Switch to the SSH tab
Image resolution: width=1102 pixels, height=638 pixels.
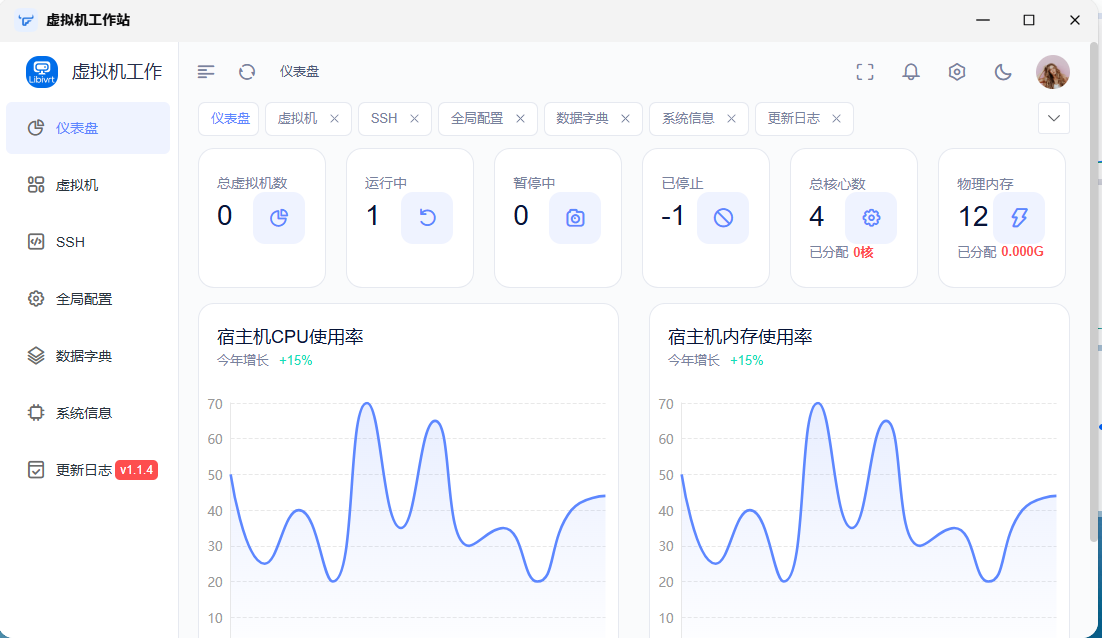(x=384, y=119)
